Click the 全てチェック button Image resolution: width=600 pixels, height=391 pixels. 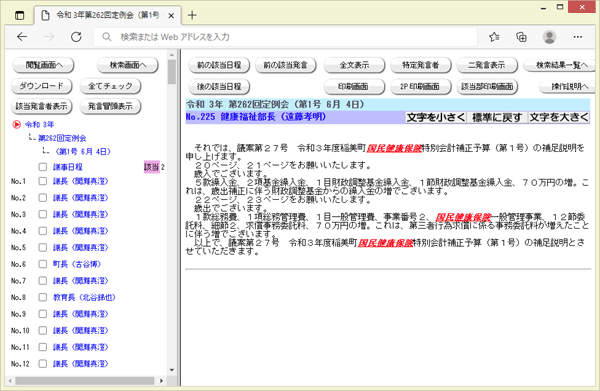pyautogui.click(x=110, y=86)
